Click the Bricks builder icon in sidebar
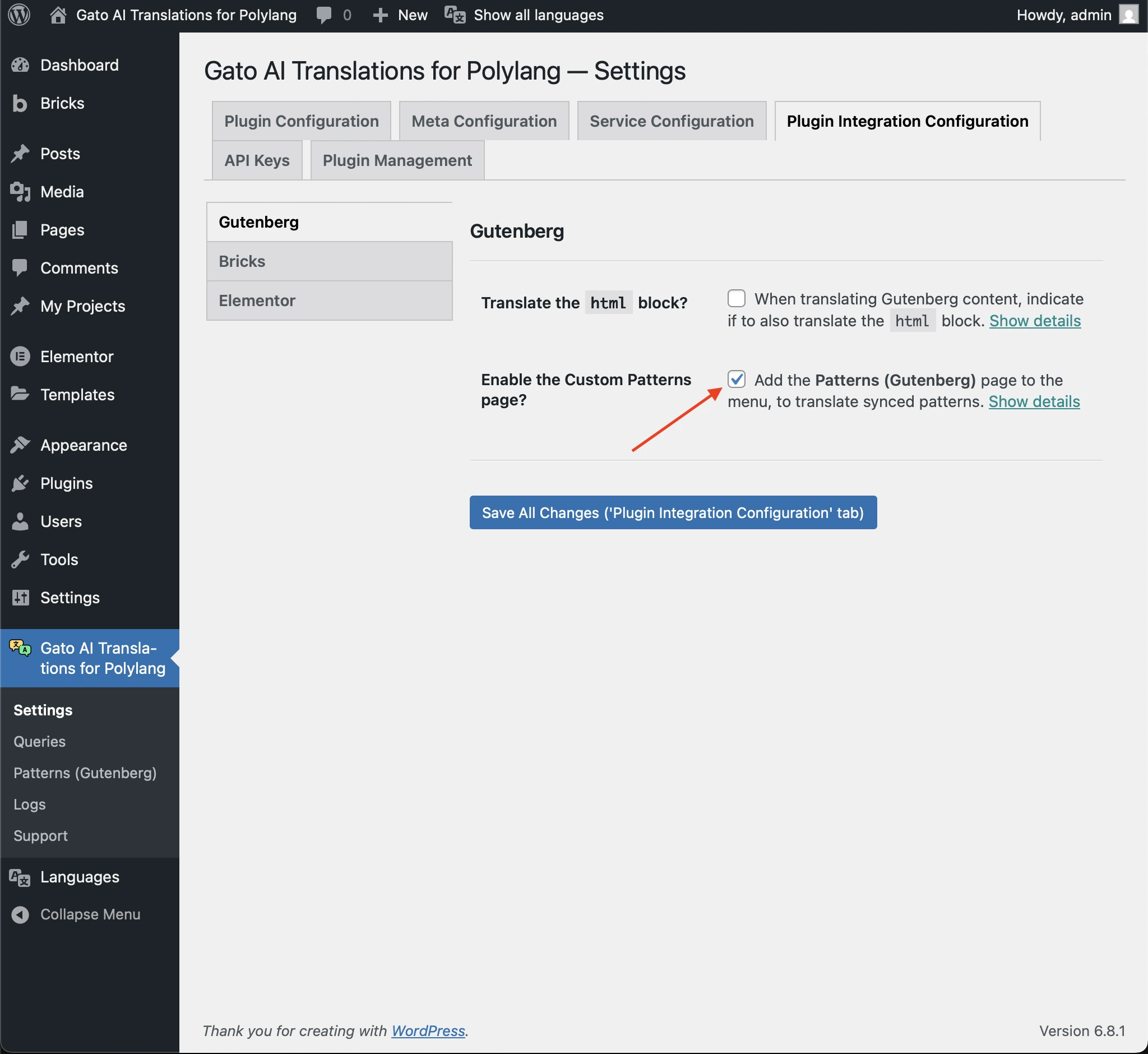Image resolution: width=1148 pixels, height=1054 pixels. 20,103
